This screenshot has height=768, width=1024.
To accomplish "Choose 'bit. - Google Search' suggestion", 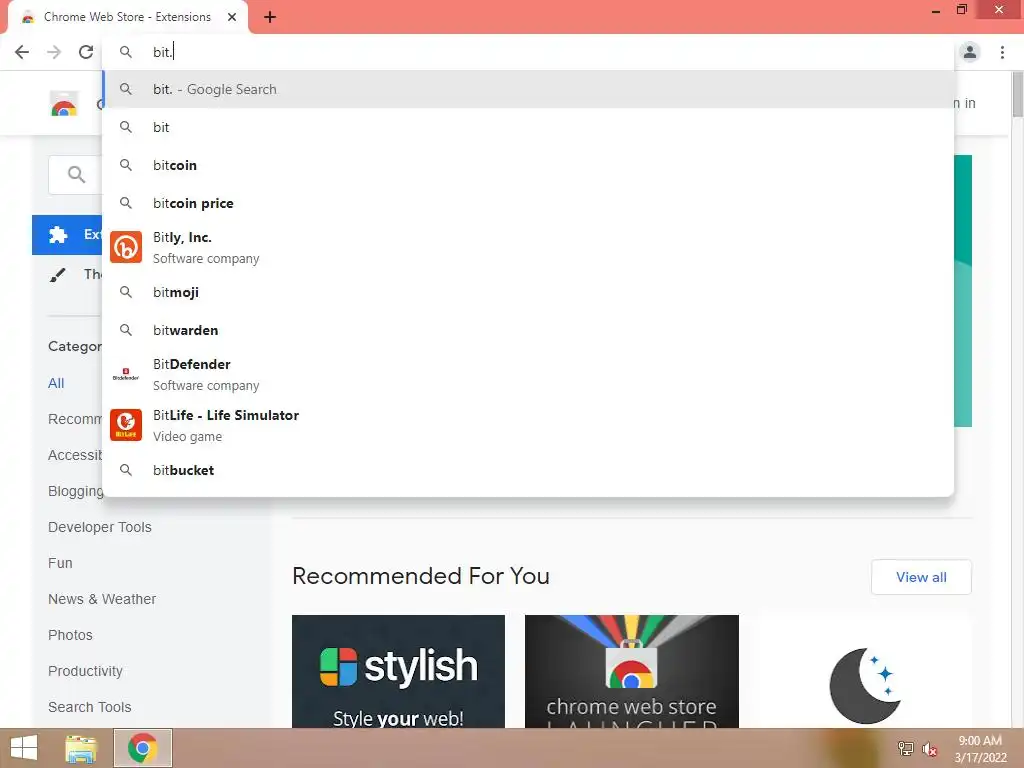I will click(x=528, y=89).
